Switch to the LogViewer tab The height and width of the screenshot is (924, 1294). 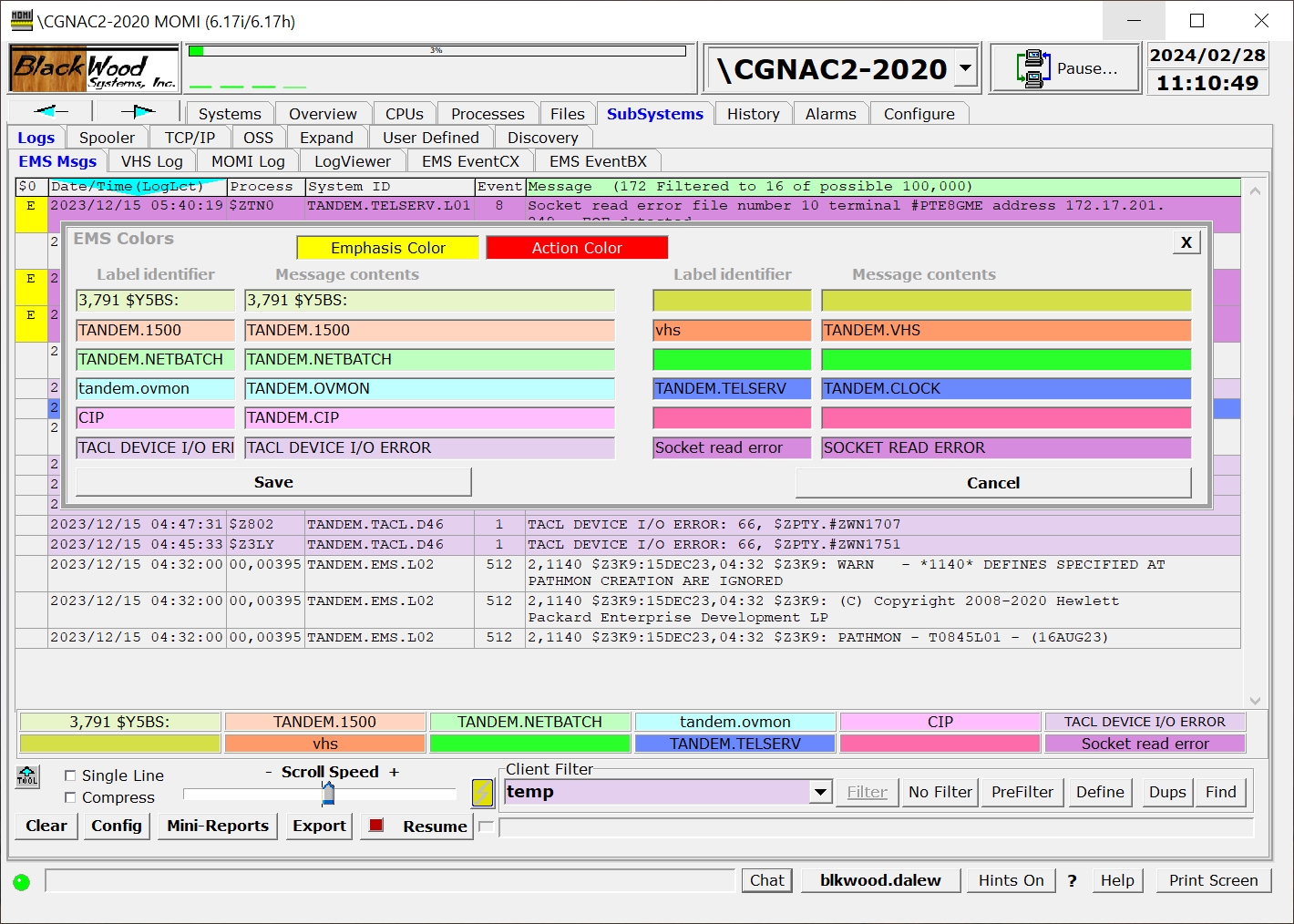[x=352, y=161]
